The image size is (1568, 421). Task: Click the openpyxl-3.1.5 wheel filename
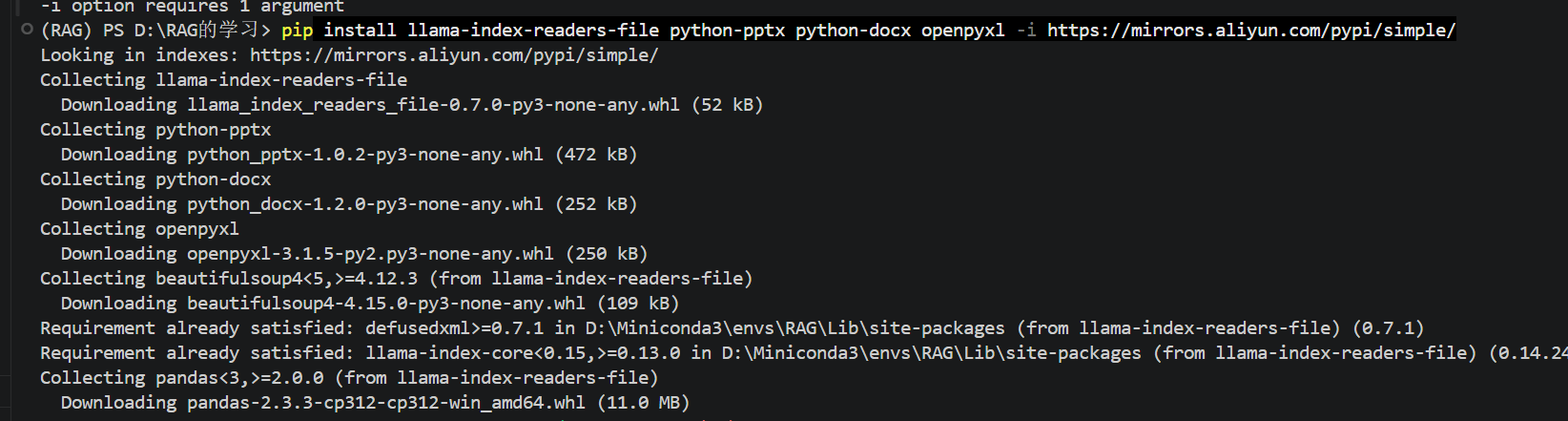tap(370, 254)
